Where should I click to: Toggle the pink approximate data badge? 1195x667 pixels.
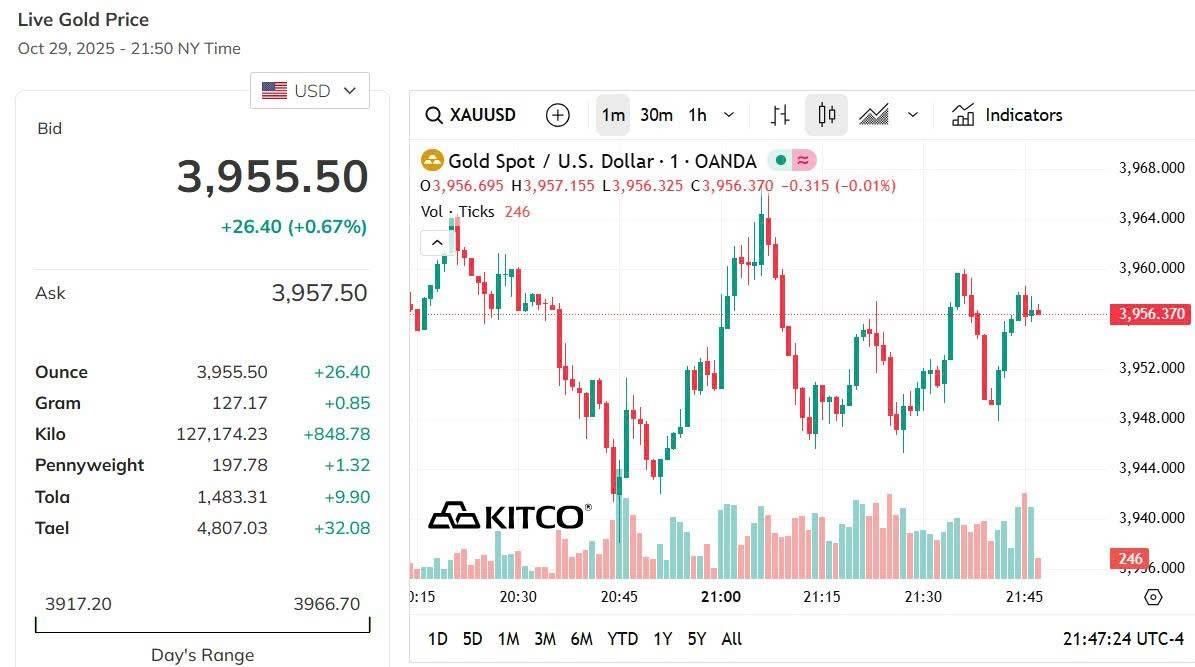tap(803, 160)
